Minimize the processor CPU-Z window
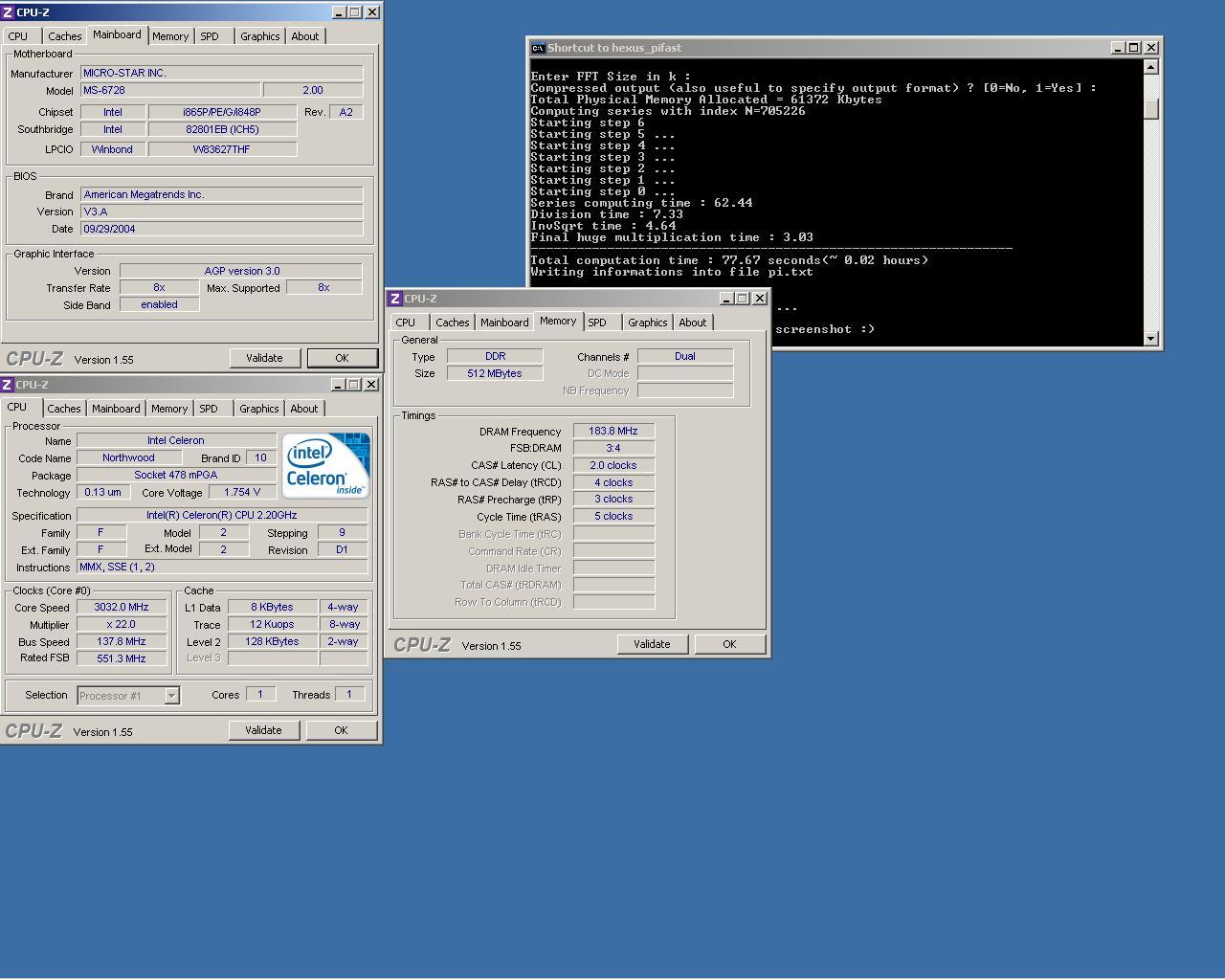Screen dimensions: 1225x980 click(x=338, y=385)
